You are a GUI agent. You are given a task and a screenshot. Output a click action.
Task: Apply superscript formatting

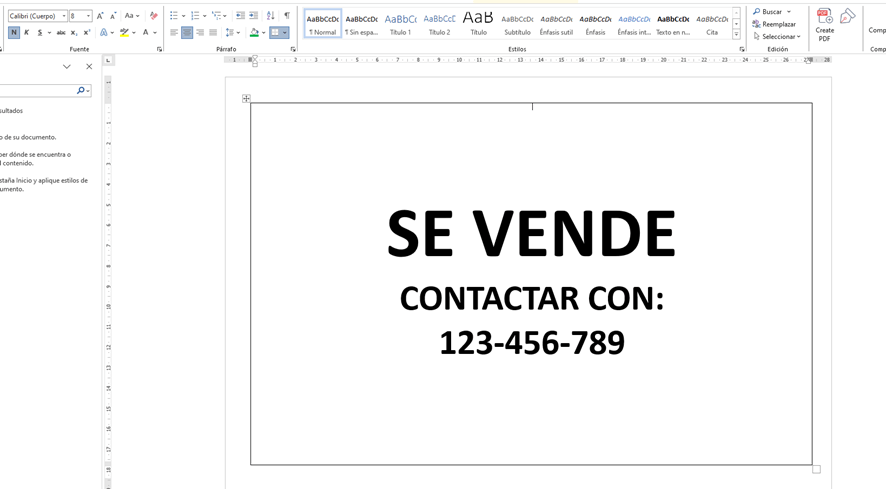(86, 33)
